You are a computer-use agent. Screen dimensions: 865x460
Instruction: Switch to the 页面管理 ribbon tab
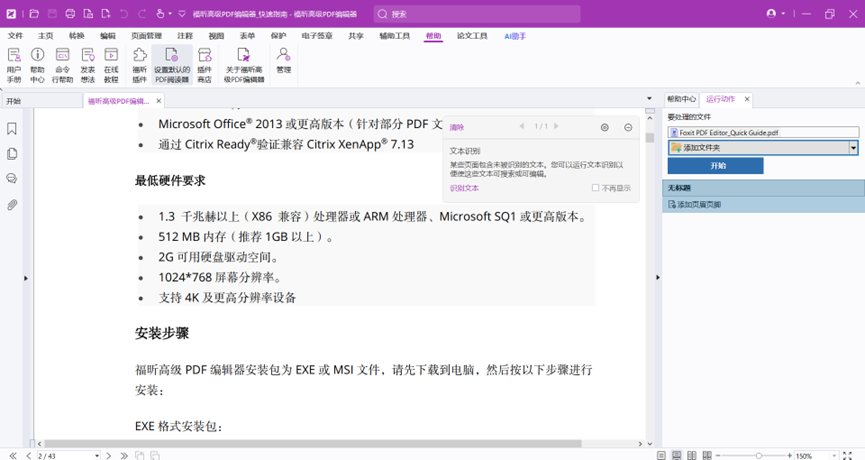point(146,36)
